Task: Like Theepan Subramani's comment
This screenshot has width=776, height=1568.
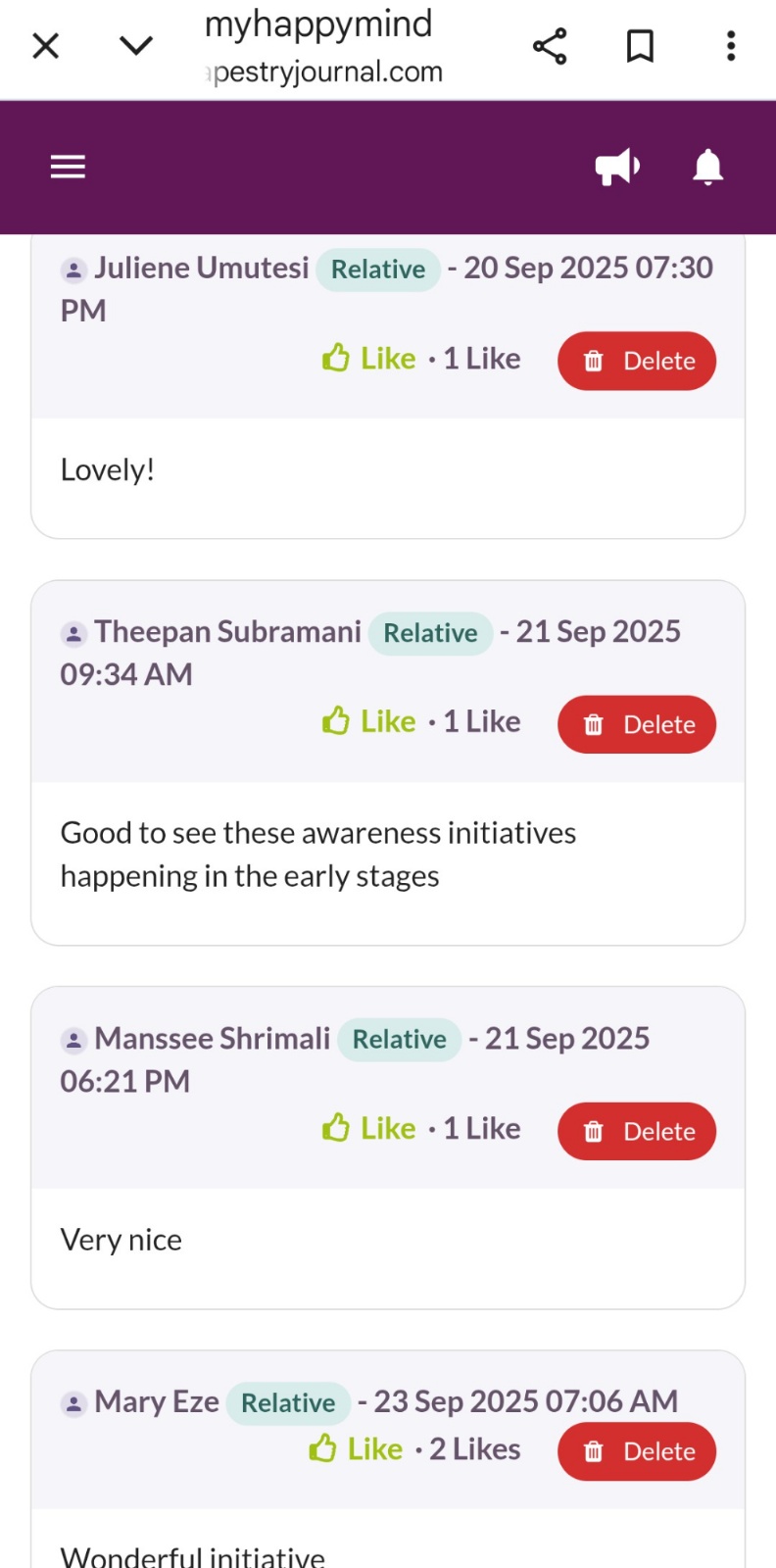Action: click(369, 722)
